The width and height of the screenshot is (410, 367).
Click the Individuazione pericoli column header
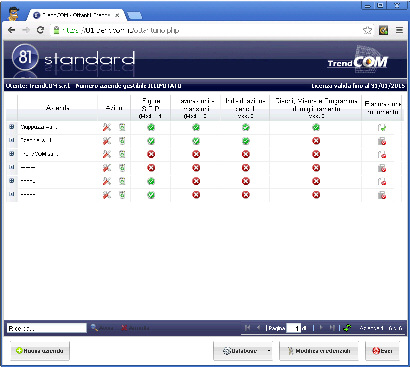click(245, 108)
